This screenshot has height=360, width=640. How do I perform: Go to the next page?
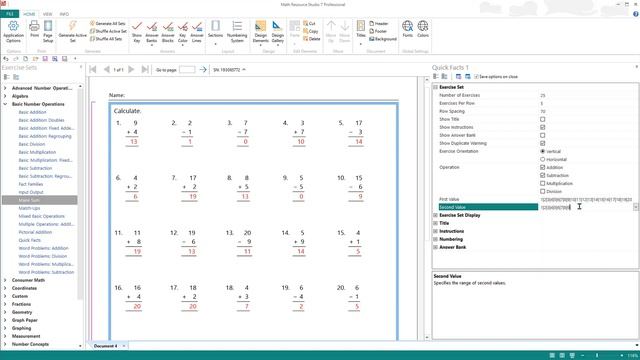click(x=131, y=69)
